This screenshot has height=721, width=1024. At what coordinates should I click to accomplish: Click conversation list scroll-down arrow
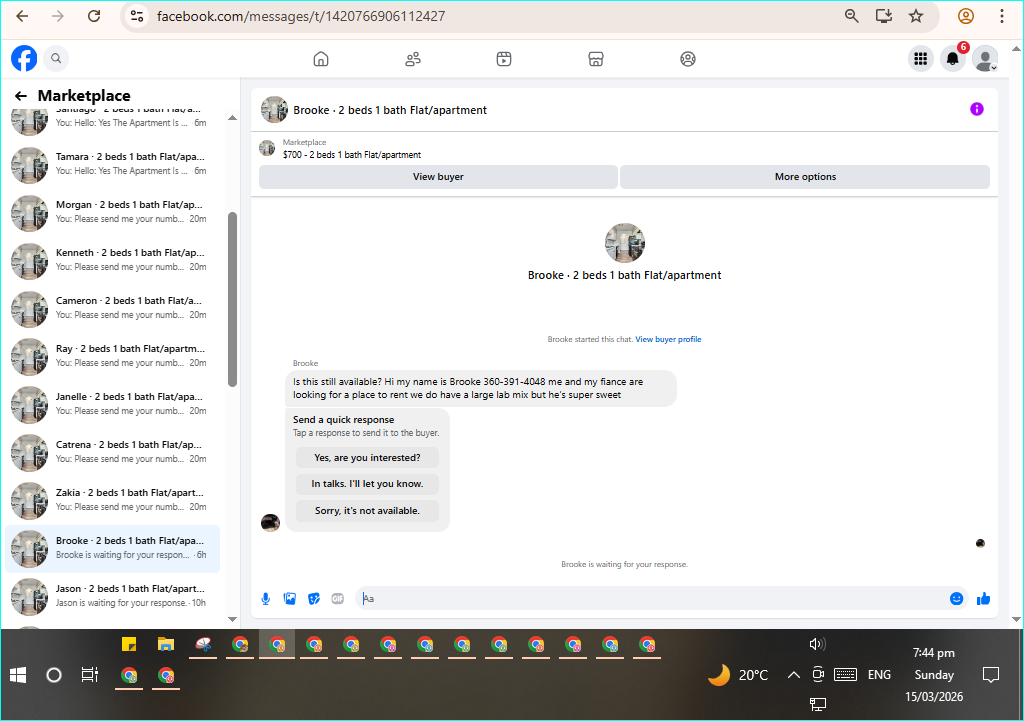pyautogui.click(x=232, y=619)
